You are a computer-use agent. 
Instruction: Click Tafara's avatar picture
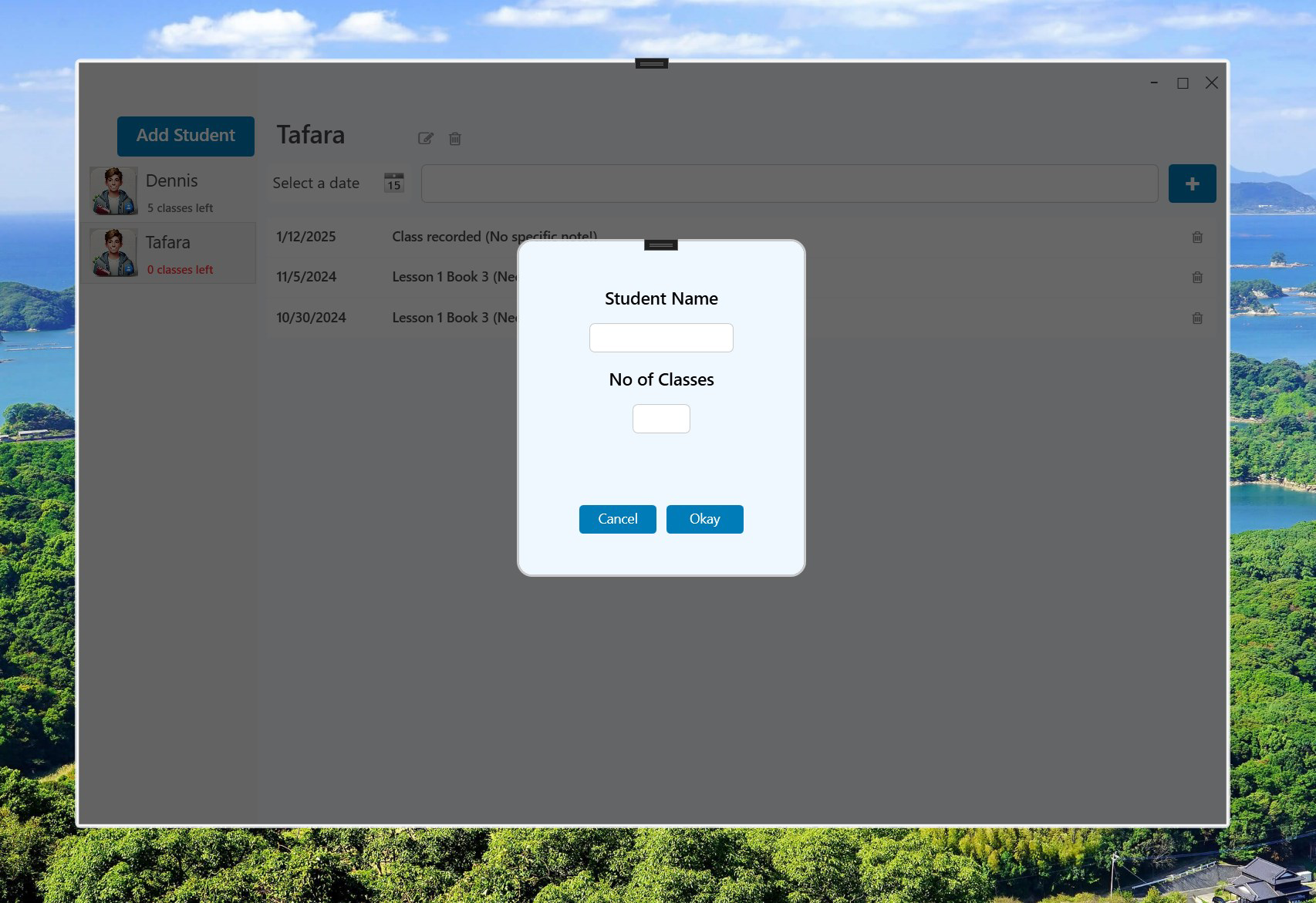pyautogui.click(x=114, y=252)
